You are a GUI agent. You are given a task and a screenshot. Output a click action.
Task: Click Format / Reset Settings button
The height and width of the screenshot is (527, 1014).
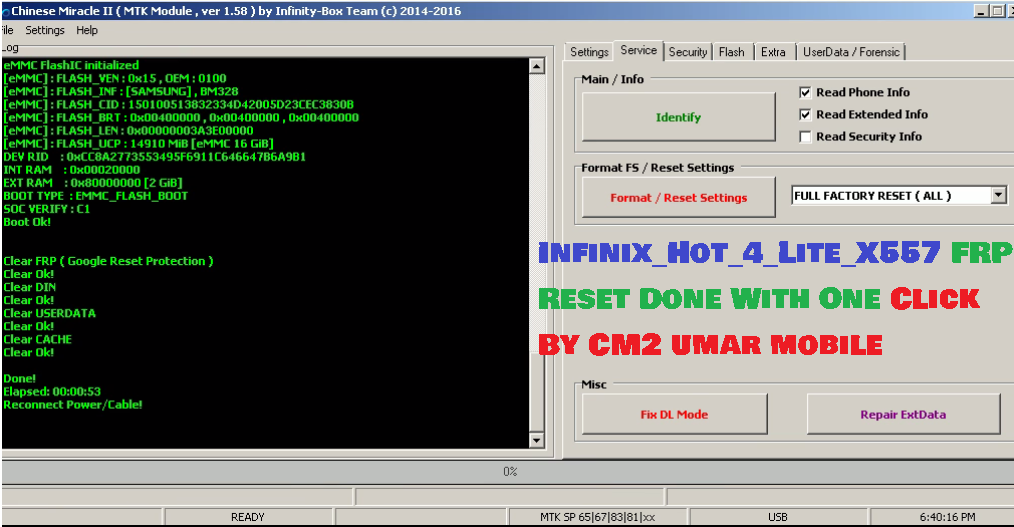[678, 198]
